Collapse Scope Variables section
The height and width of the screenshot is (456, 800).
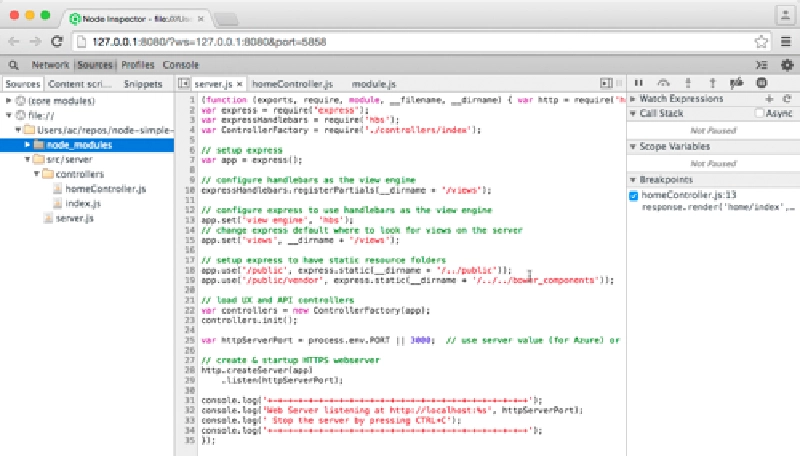pos(633,146)
